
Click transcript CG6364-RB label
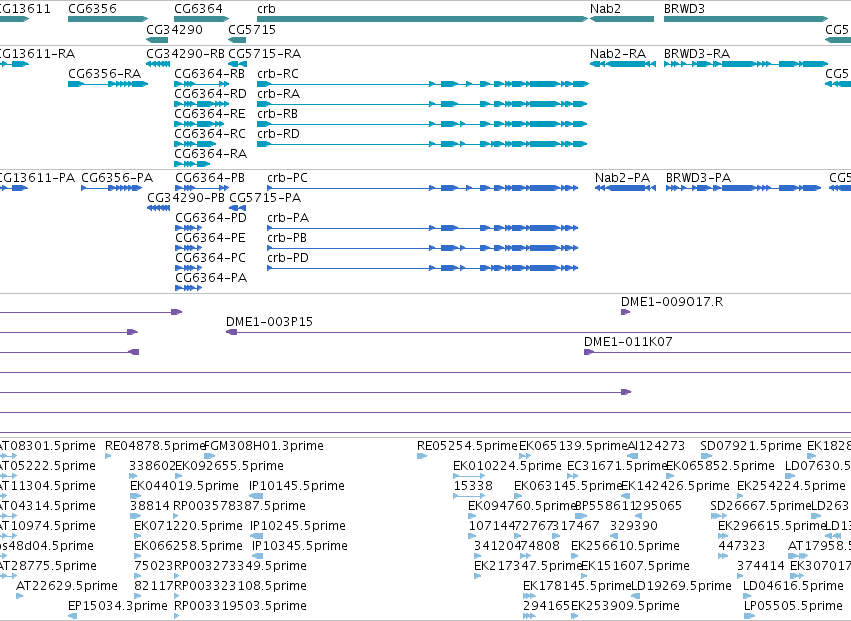point(209,74)
